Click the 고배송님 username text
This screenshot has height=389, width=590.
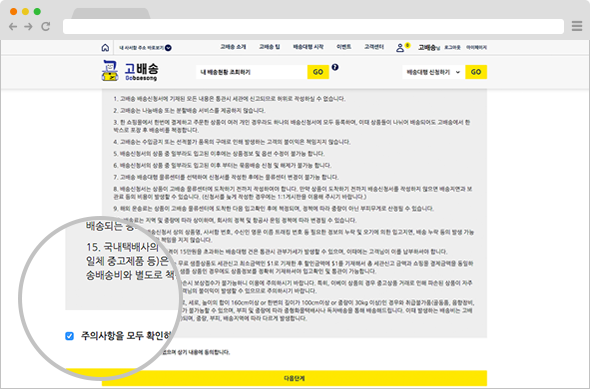coord(429,47)
